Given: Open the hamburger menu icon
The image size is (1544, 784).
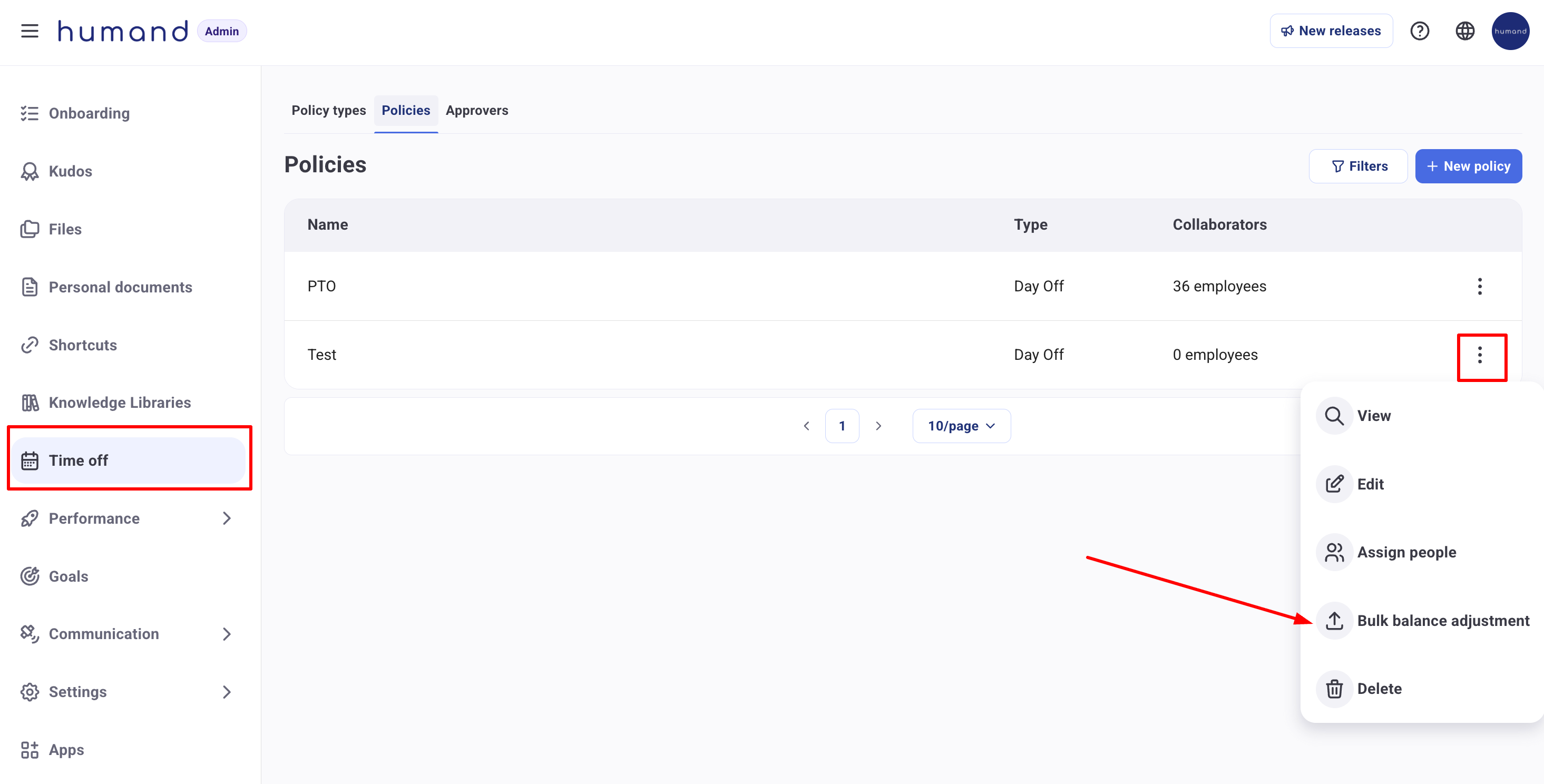Looking at the screenshot, I should pos(30,31).
